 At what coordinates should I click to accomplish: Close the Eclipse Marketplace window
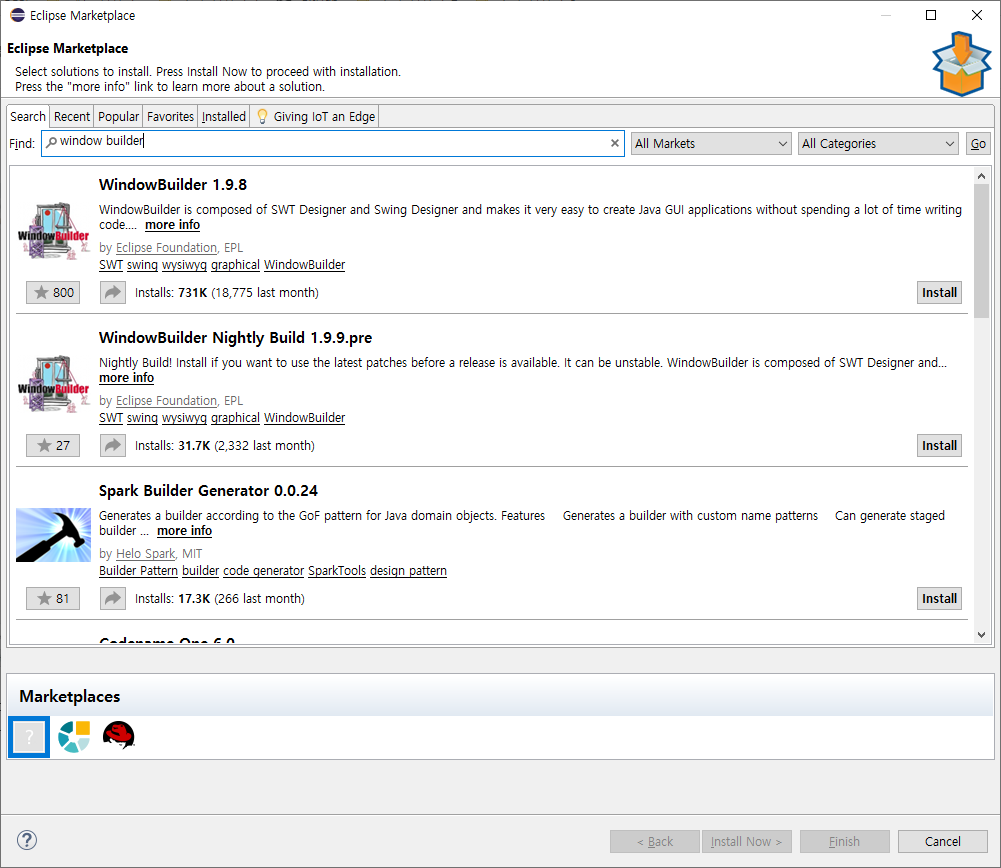point(977,15)
